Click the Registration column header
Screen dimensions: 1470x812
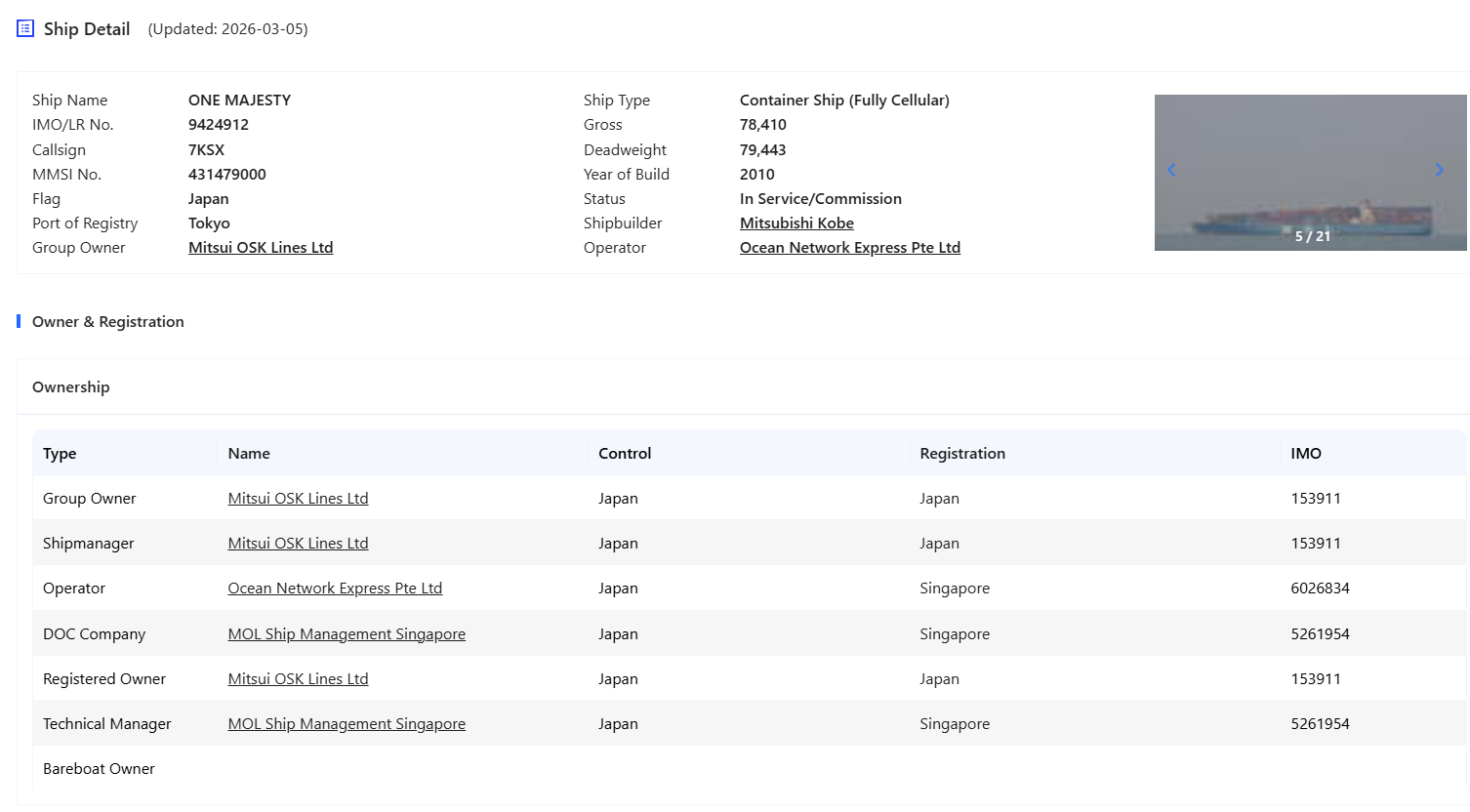point(961,454)
